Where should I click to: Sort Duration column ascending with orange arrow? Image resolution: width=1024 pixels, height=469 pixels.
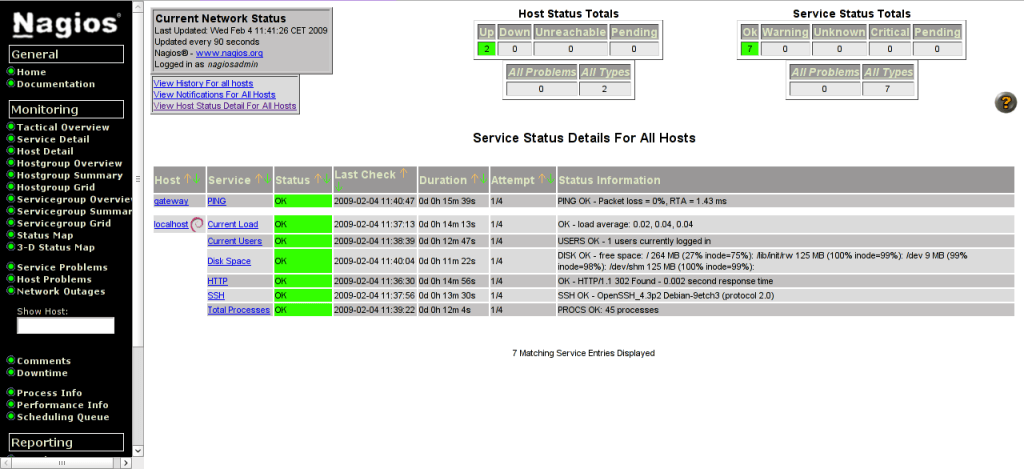pos(474,179)
